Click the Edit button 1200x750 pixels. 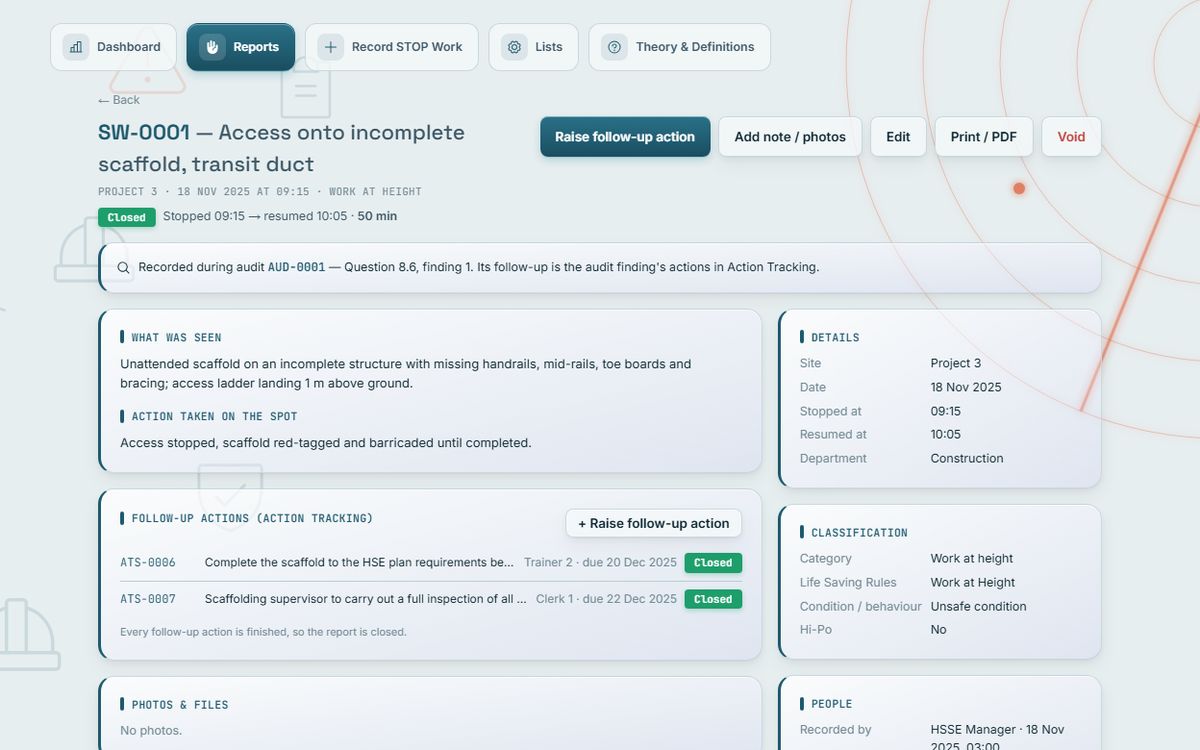click(898, 137)
